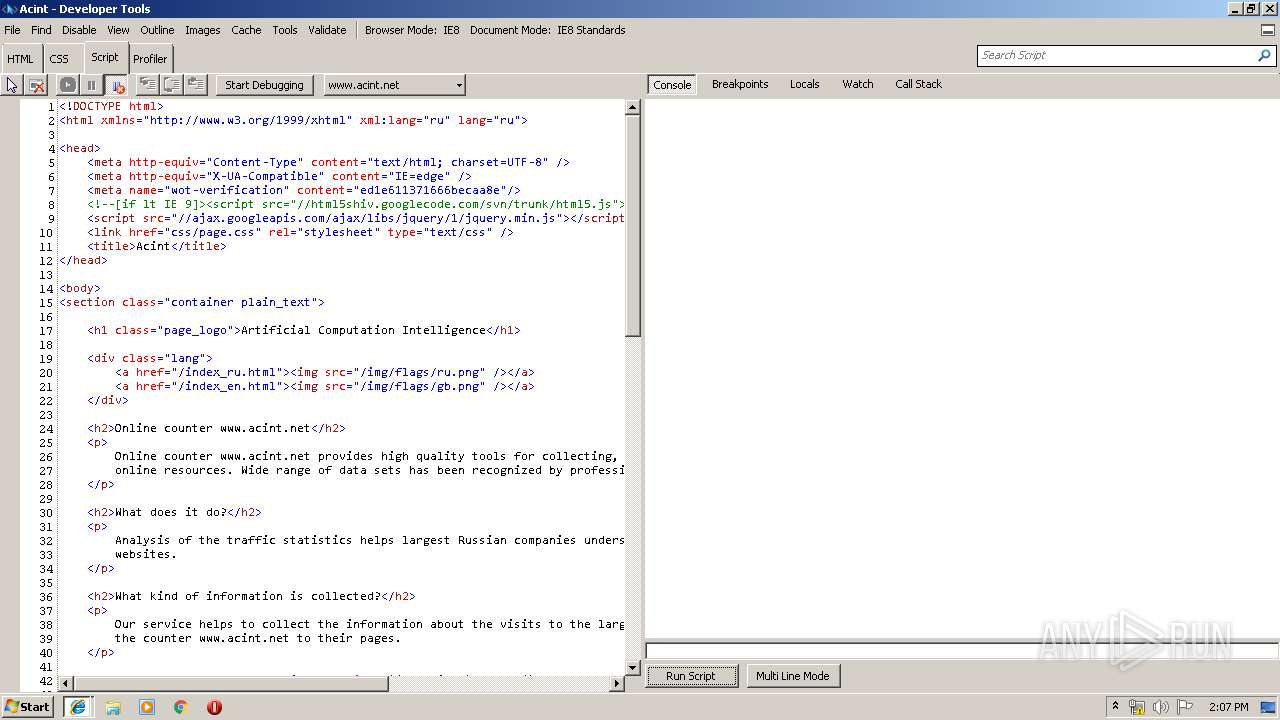Click source scrollbar down arrow
1280x720 pixels.
632,668
